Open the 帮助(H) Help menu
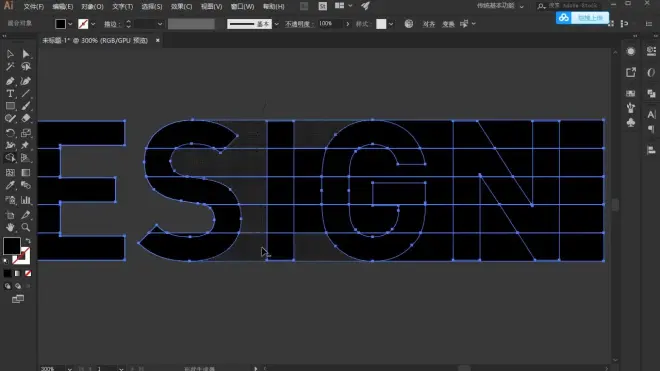The image size is (660, 371). [274, 7]
